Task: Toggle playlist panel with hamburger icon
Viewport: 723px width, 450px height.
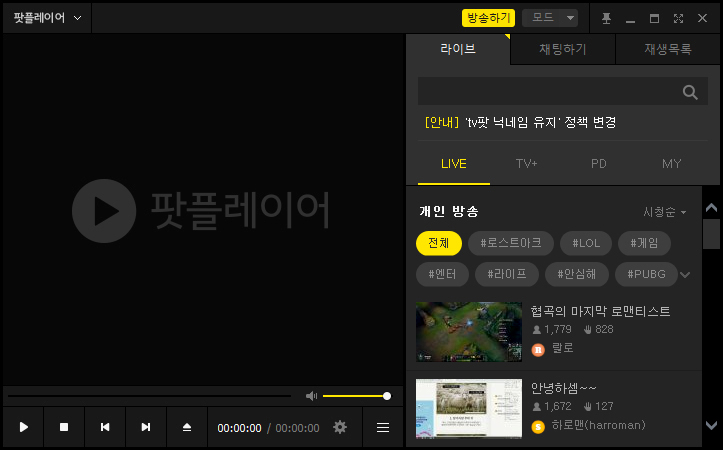Action: (x=383, y=427)
